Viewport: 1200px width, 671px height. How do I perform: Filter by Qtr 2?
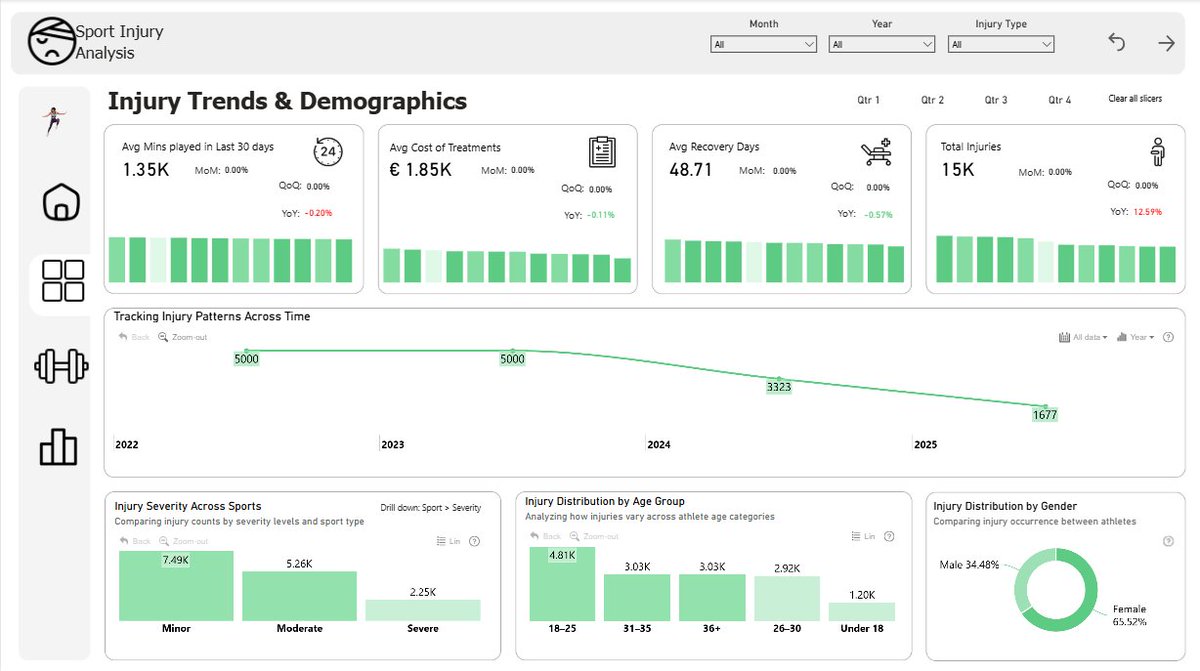[x=933, y=100]
